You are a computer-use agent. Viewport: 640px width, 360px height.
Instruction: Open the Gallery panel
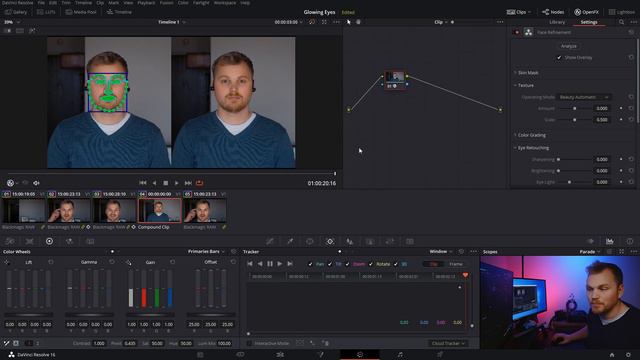coord(16,12)
